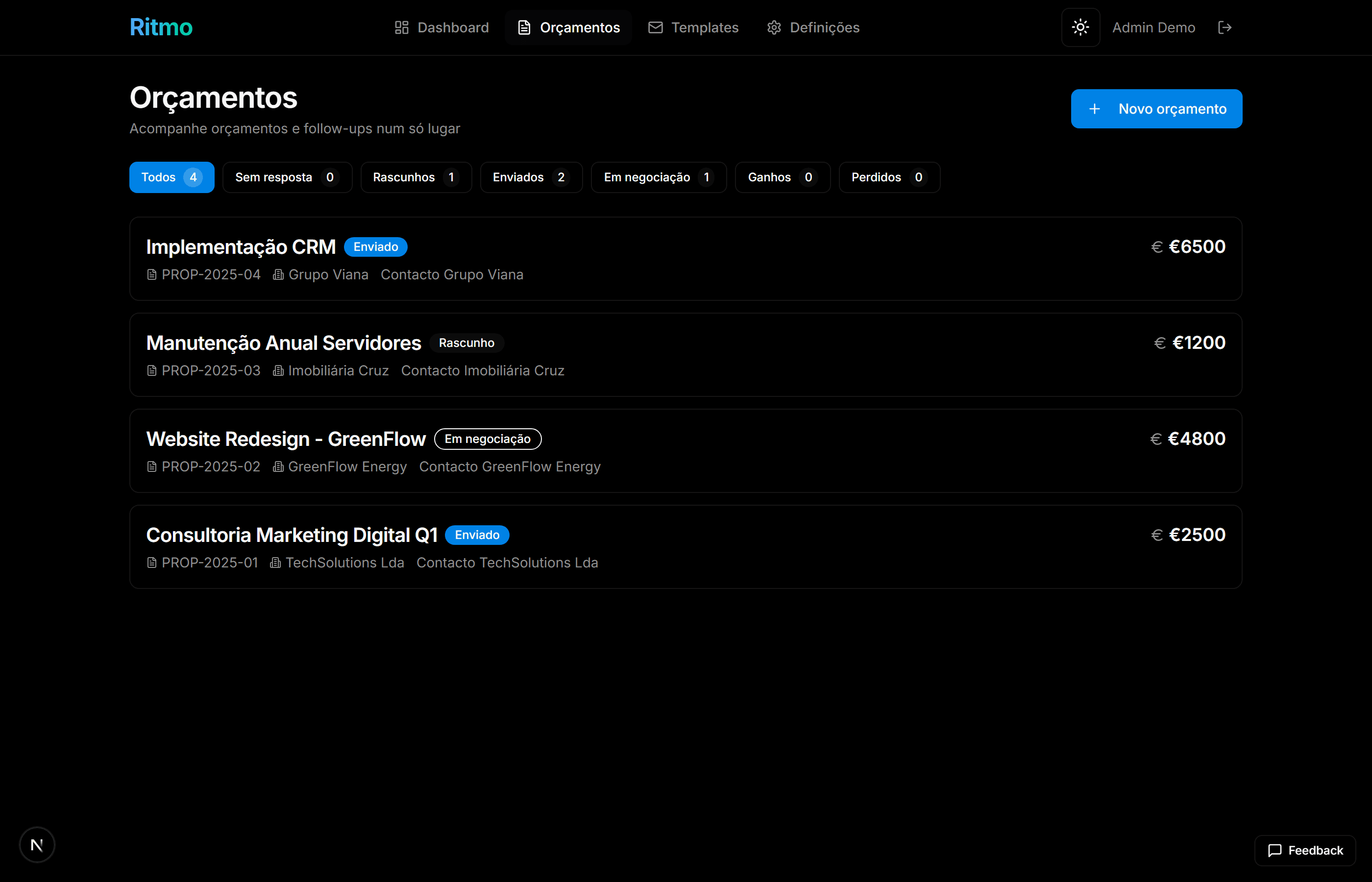Click the Ritmo logo

click(161, 27)
